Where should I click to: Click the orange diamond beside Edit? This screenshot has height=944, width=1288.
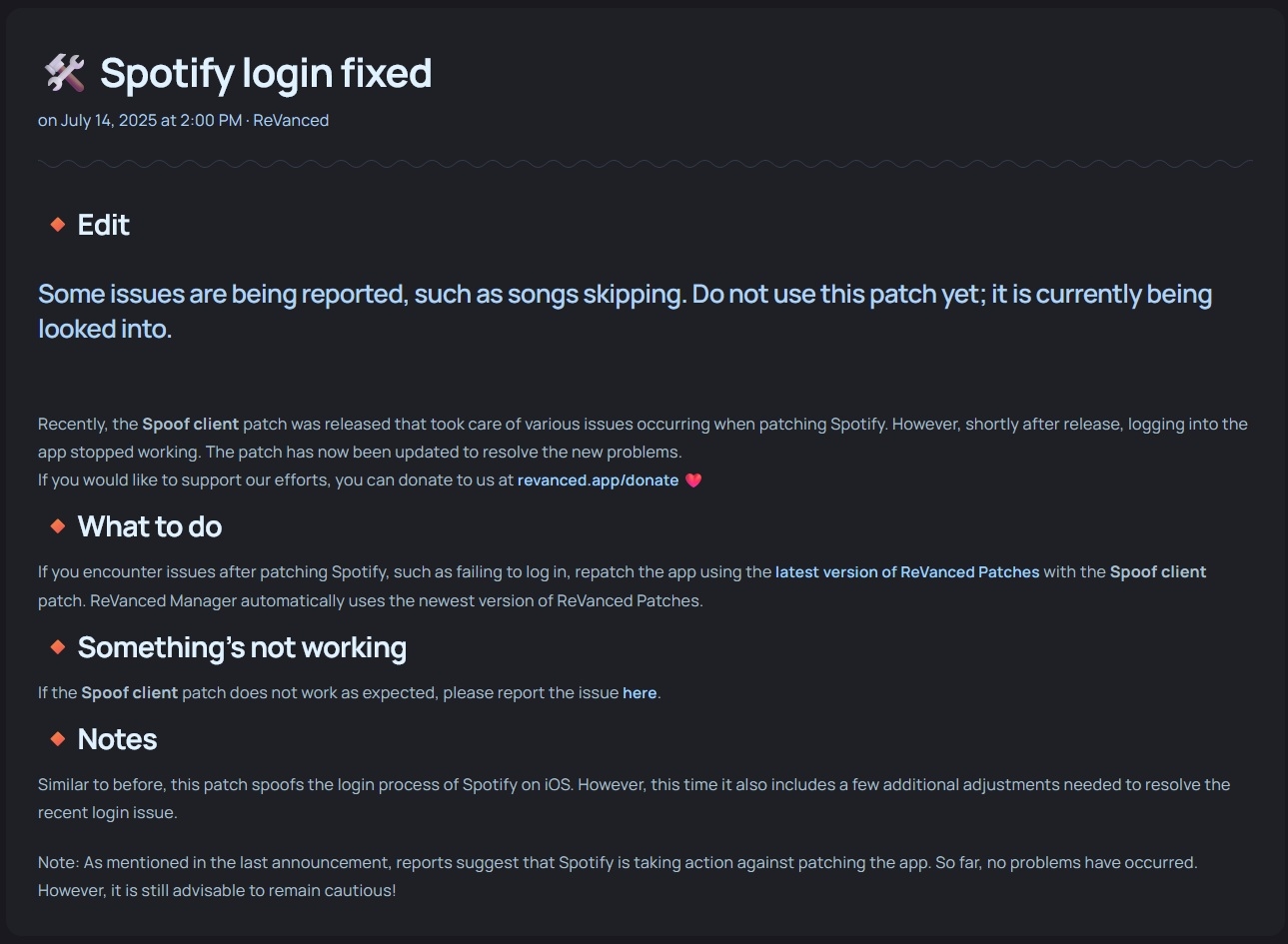[58, 225]
